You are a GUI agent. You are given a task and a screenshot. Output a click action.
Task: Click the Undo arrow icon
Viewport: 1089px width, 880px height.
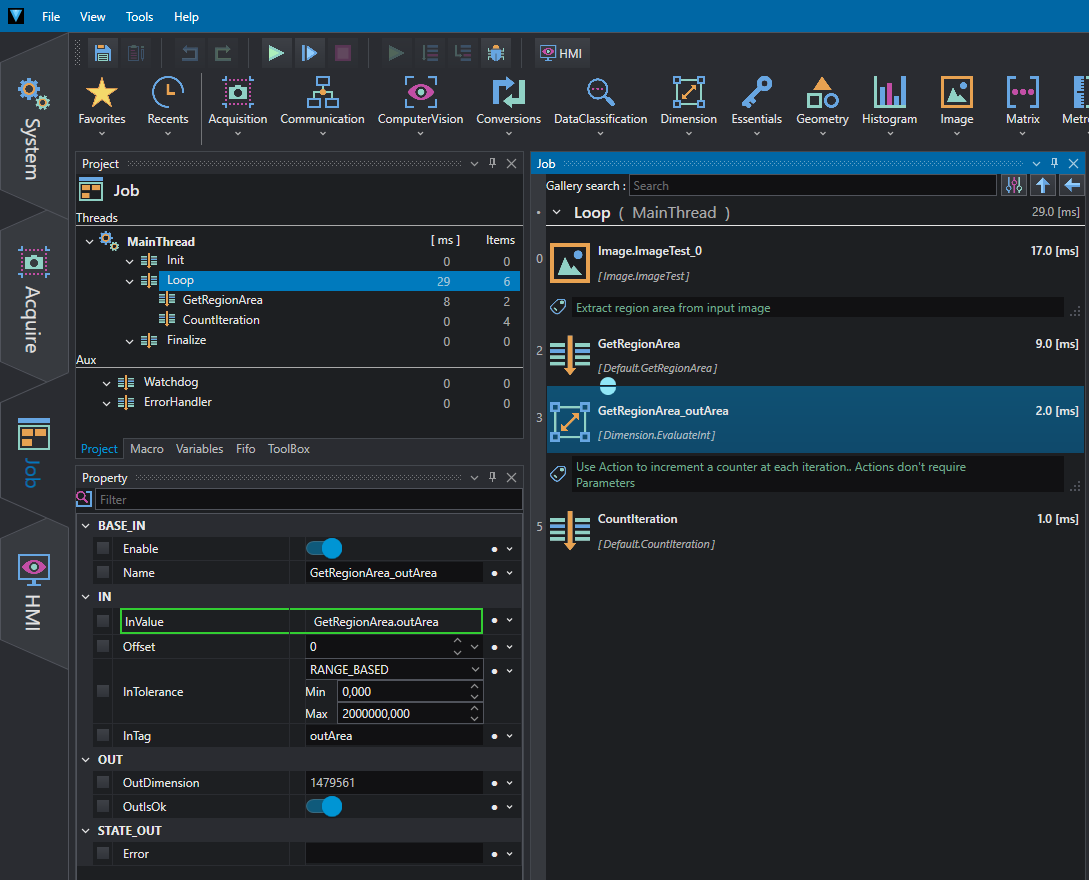pos(190,53)
